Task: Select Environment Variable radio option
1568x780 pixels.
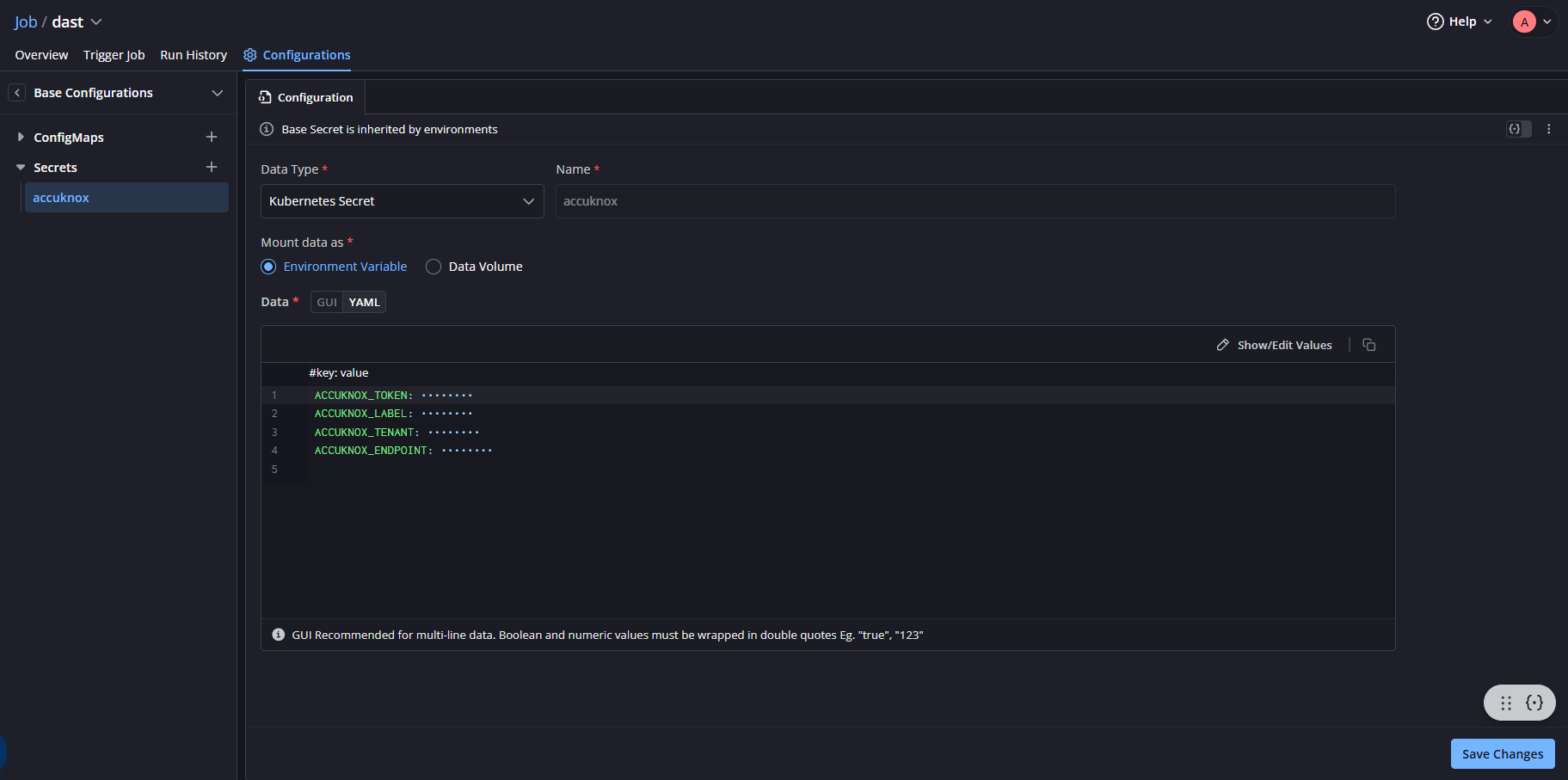Action: [268, 267]
